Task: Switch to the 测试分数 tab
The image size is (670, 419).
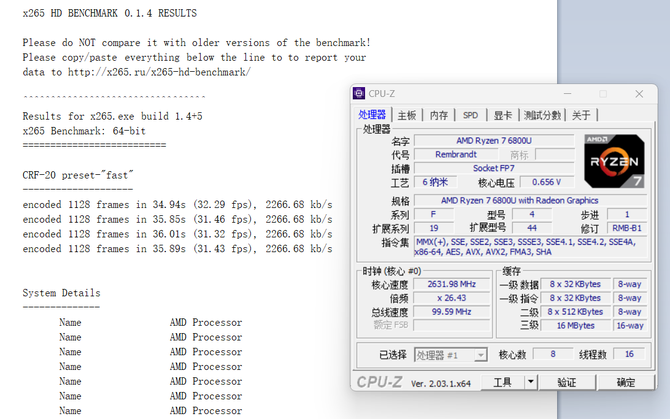Action: (542, 115)
